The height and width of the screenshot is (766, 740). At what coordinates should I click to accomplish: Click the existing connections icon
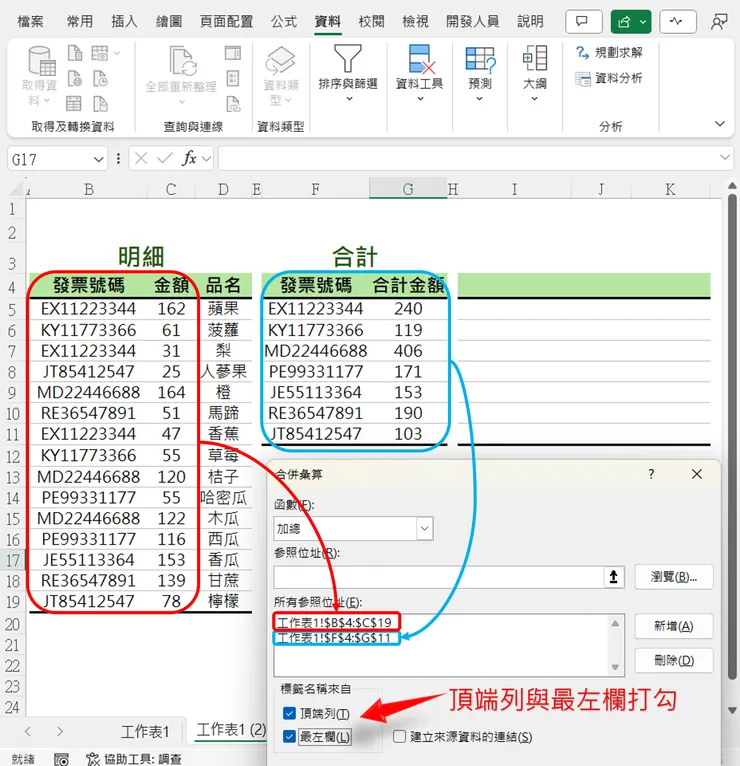(x=100, y=104)
